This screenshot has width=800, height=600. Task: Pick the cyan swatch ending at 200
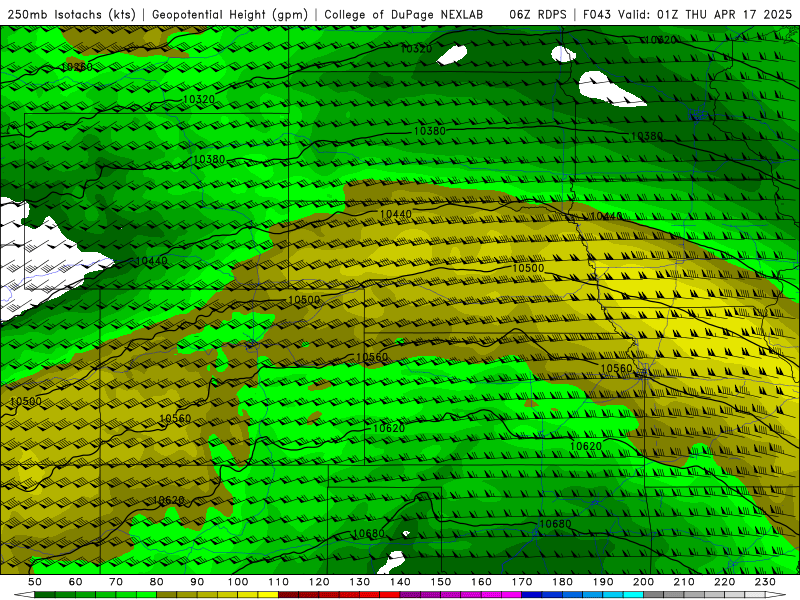point(633,595)
